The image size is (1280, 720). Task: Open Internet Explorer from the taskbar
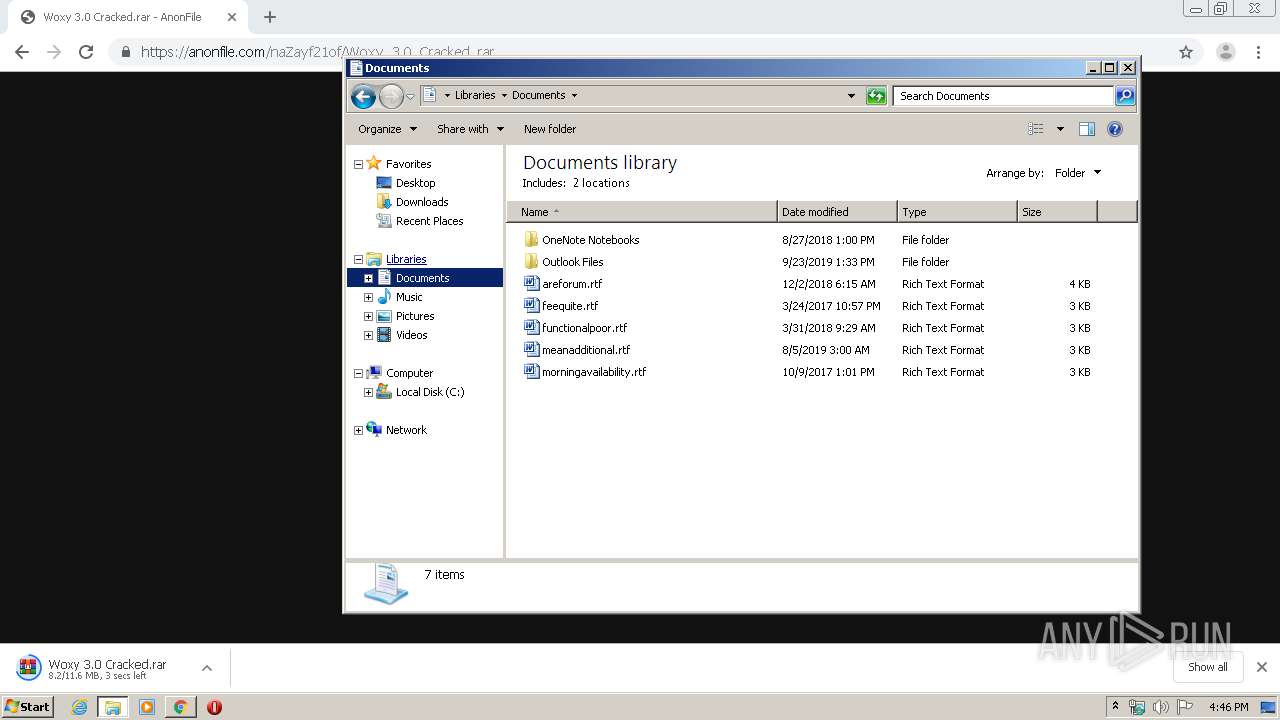79,707
